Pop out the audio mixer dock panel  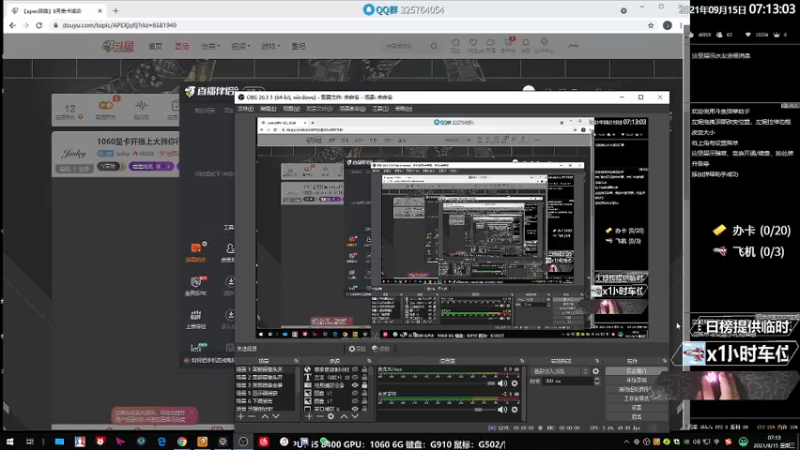522,361
